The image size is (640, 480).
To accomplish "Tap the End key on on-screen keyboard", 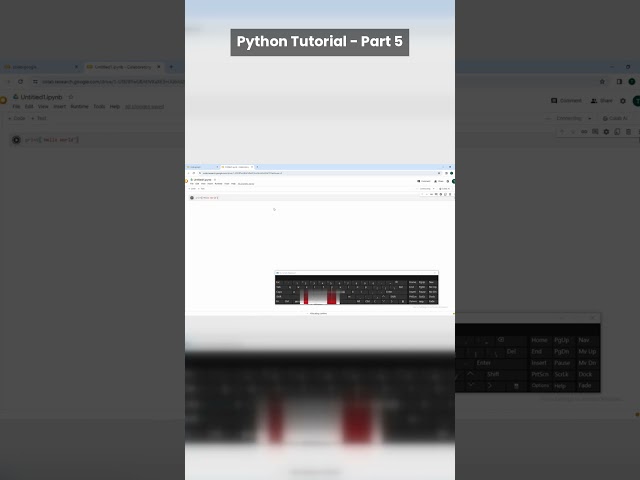I will click(536, 351).
